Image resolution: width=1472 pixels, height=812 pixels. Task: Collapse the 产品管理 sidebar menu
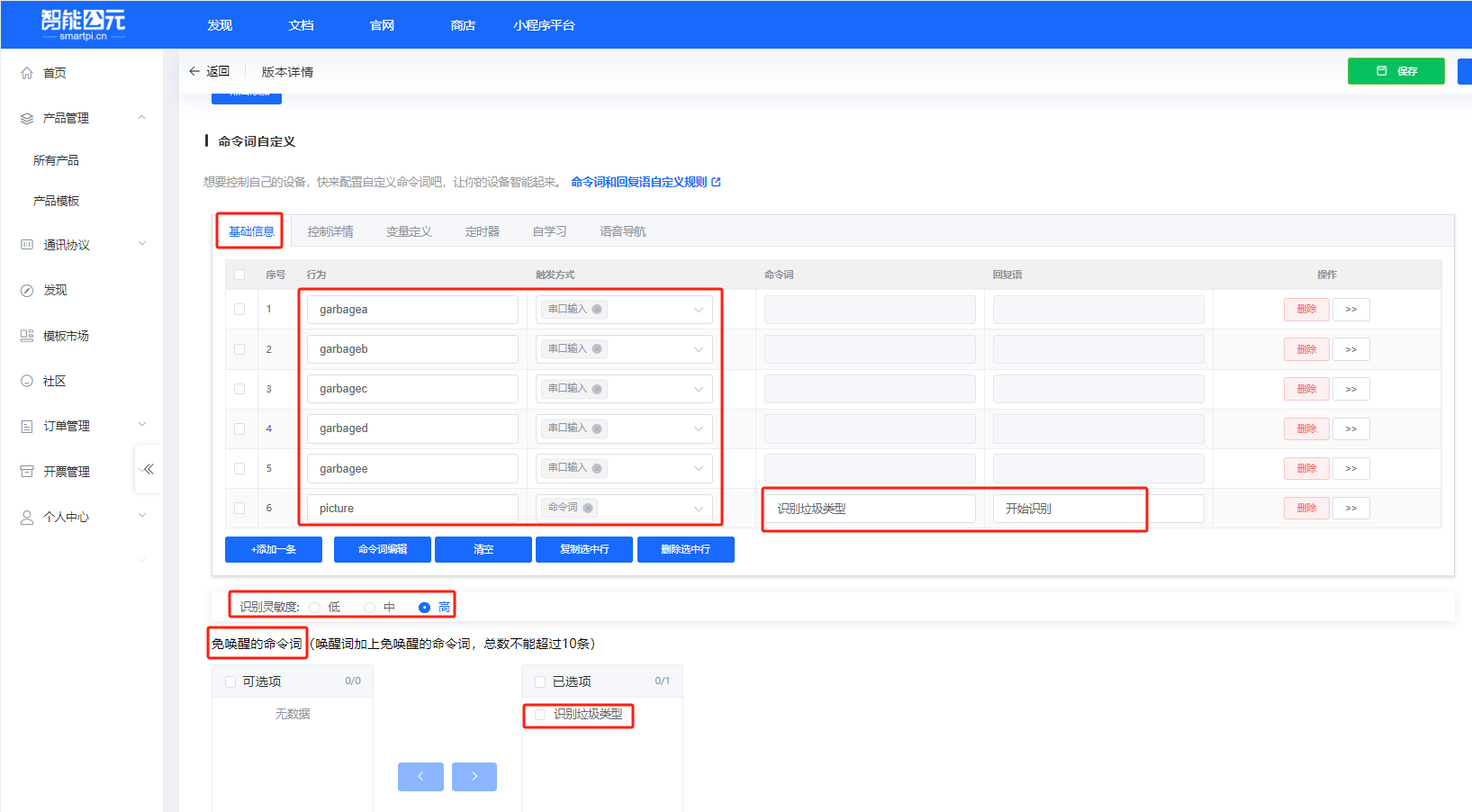coord(141,118)
